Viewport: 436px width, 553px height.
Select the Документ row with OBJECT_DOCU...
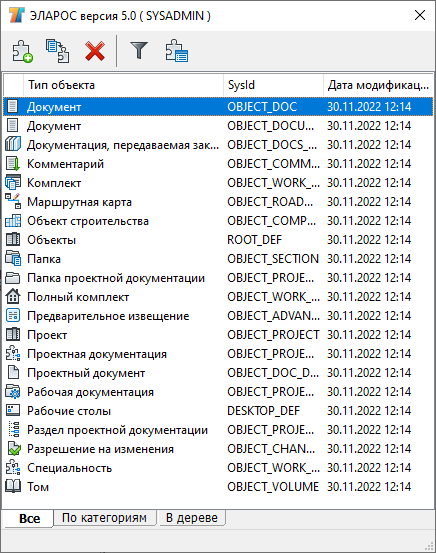tap(218, 126)
